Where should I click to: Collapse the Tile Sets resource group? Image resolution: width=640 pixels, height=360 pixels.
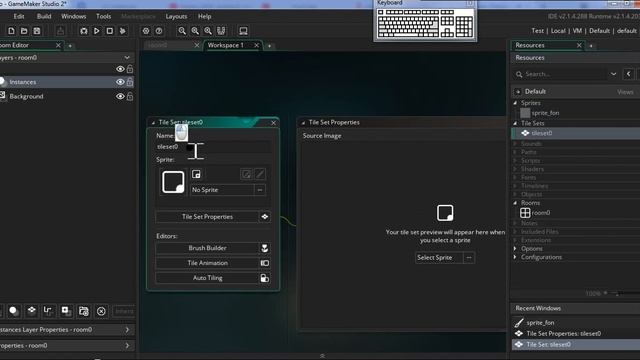pyautogui.click(x=515, y=123)
